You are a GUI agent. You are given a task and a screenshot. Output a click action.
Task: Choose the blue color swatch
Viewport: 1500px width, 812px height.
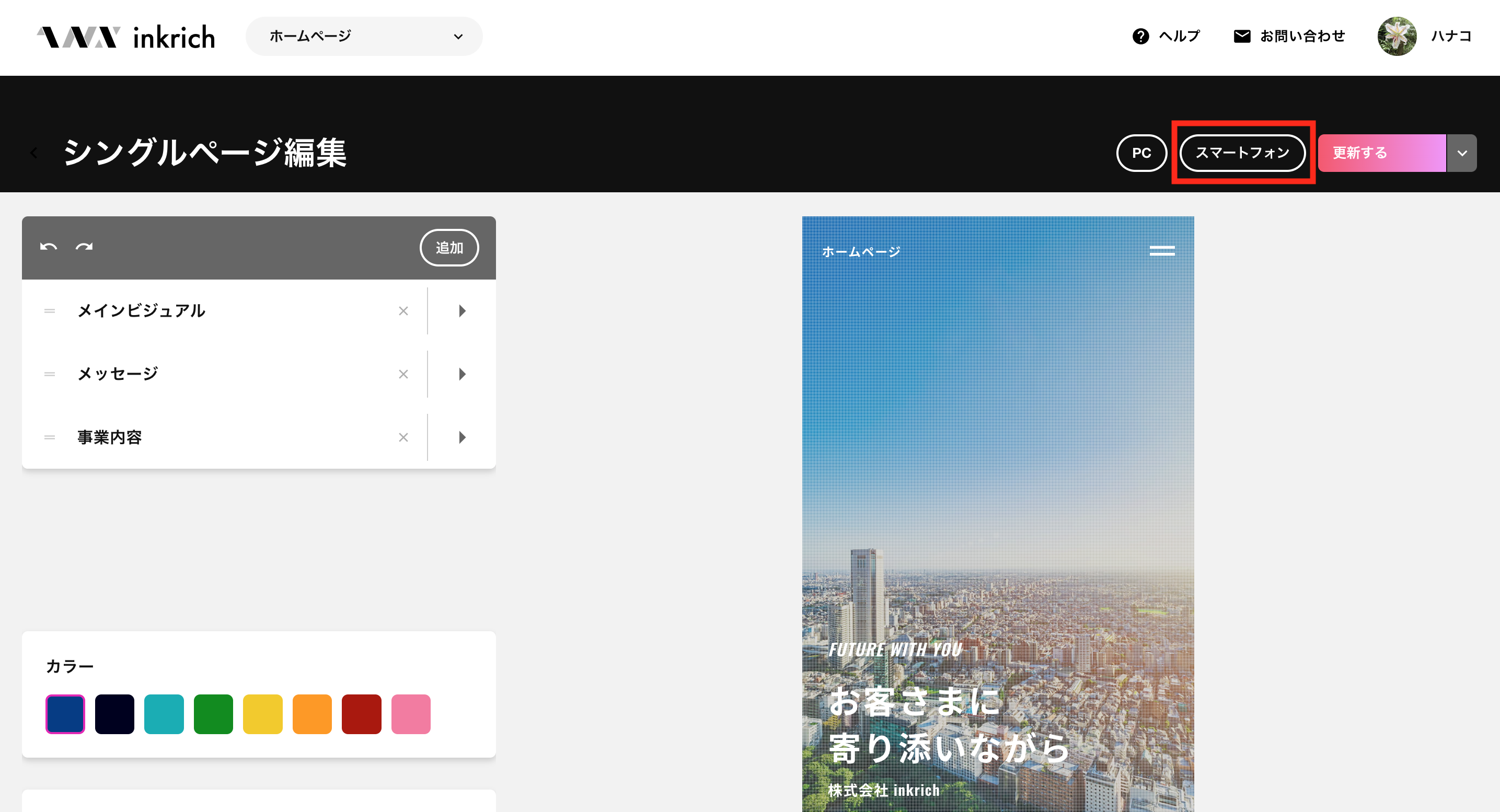[x=65, y=714]
